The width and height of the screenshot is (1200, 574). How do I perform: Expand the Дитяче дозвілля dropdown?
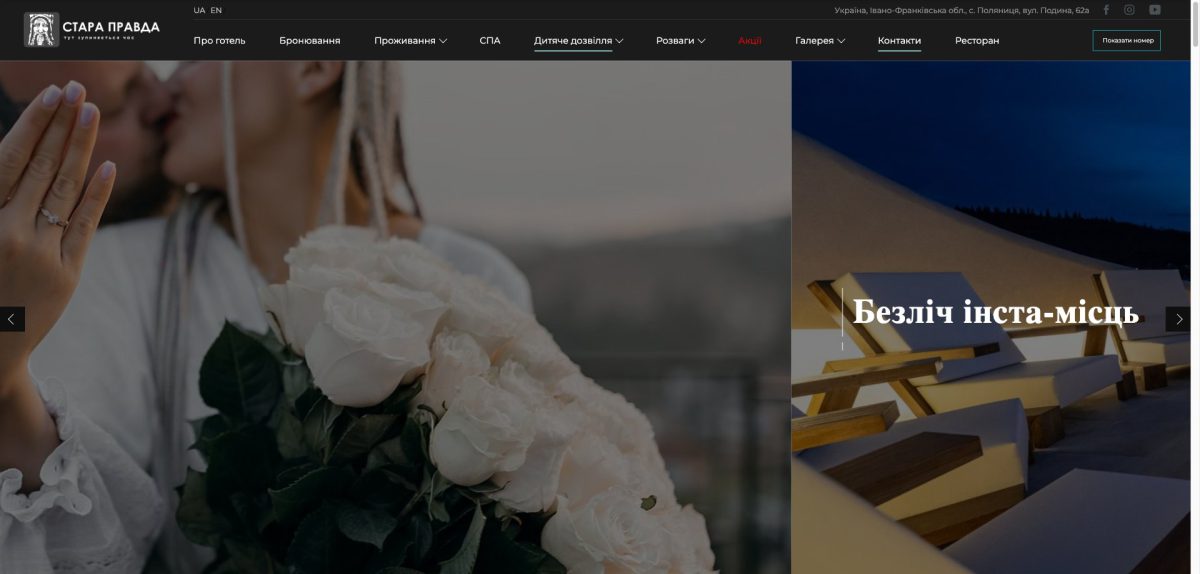tap(579, 41)
